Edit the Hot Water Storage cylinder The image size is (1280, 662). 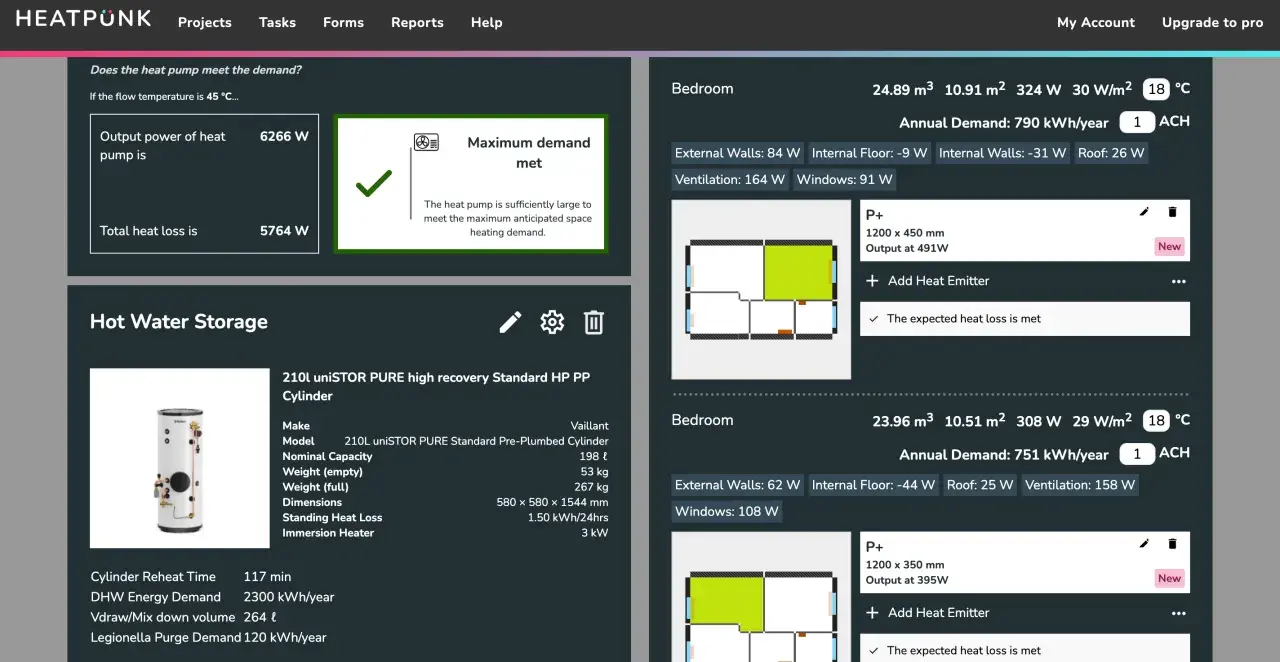[510, 322]
